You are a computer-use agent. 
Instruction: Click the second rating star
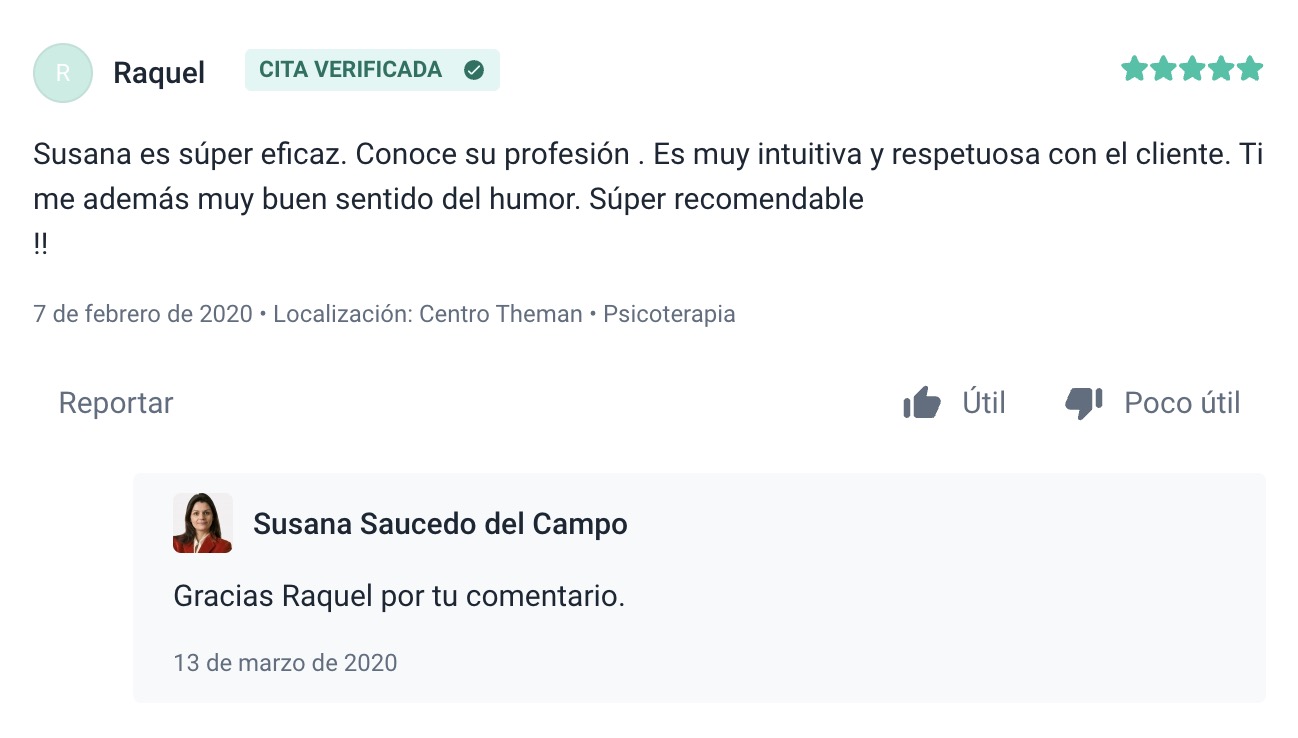[x=1163, y=69]
